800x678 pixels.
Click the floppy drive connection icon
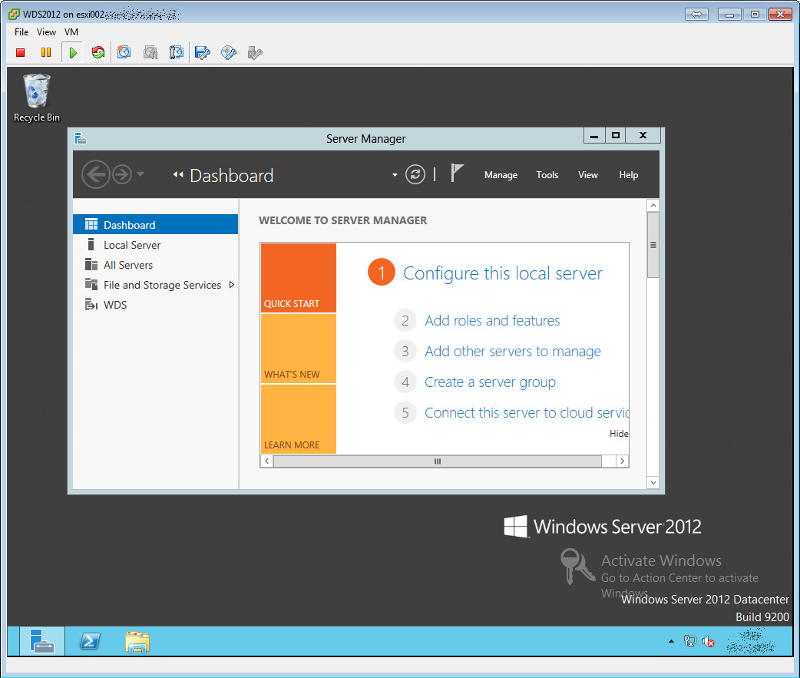(203, 53)
